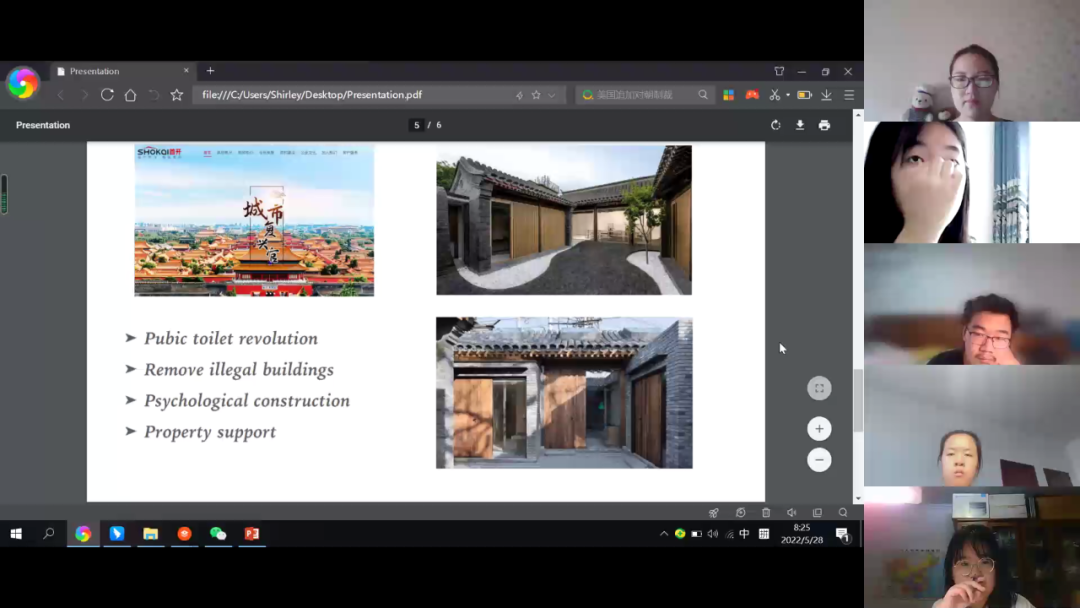Reload the page in the browser

(107, 95)
